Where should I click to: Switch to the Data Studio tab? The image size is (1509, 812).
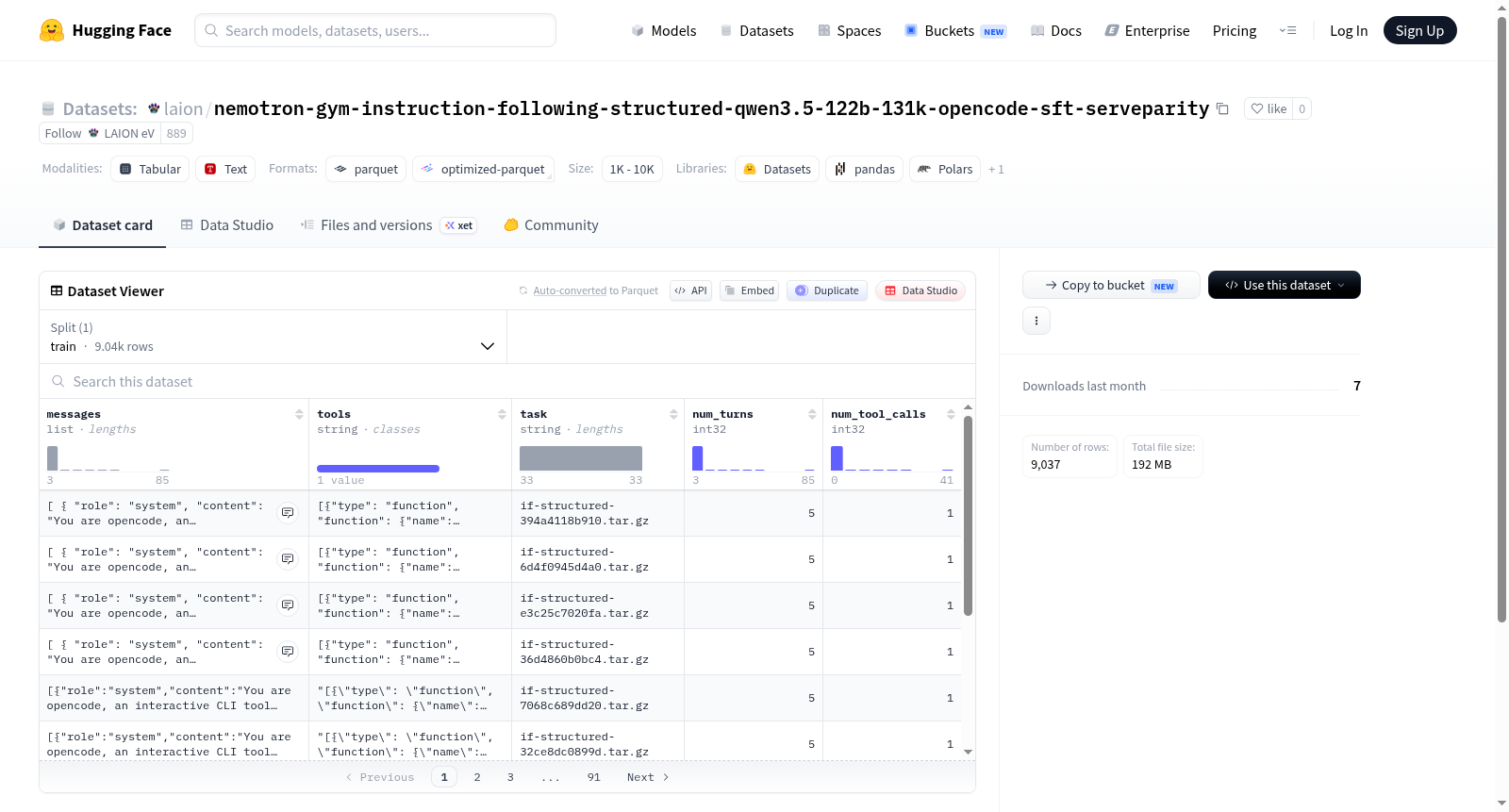(227, 225)
